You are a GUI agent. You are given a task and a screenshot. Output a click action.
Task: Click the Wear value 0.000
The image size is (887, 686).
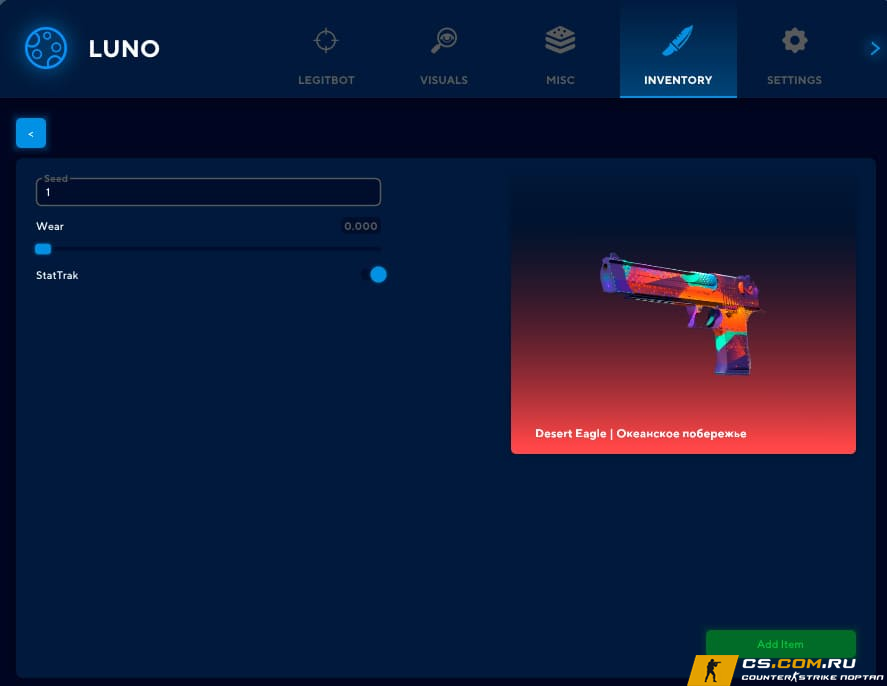pos(361,226)
